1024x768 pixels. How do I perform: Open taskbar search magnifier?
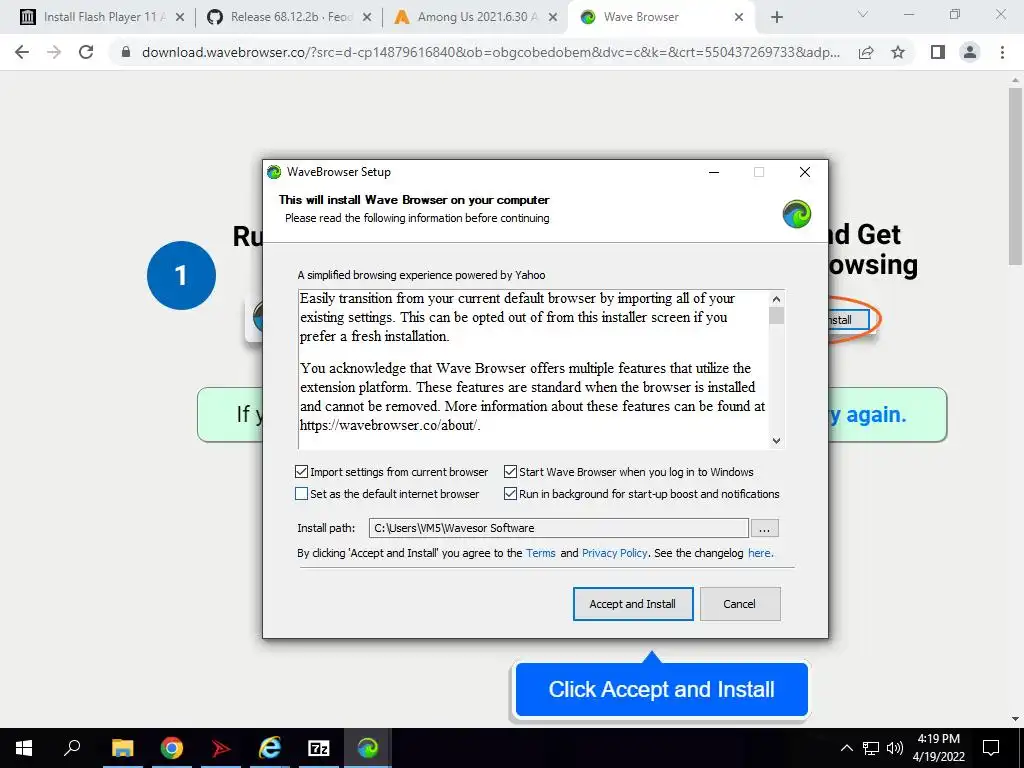coord(72,748)
